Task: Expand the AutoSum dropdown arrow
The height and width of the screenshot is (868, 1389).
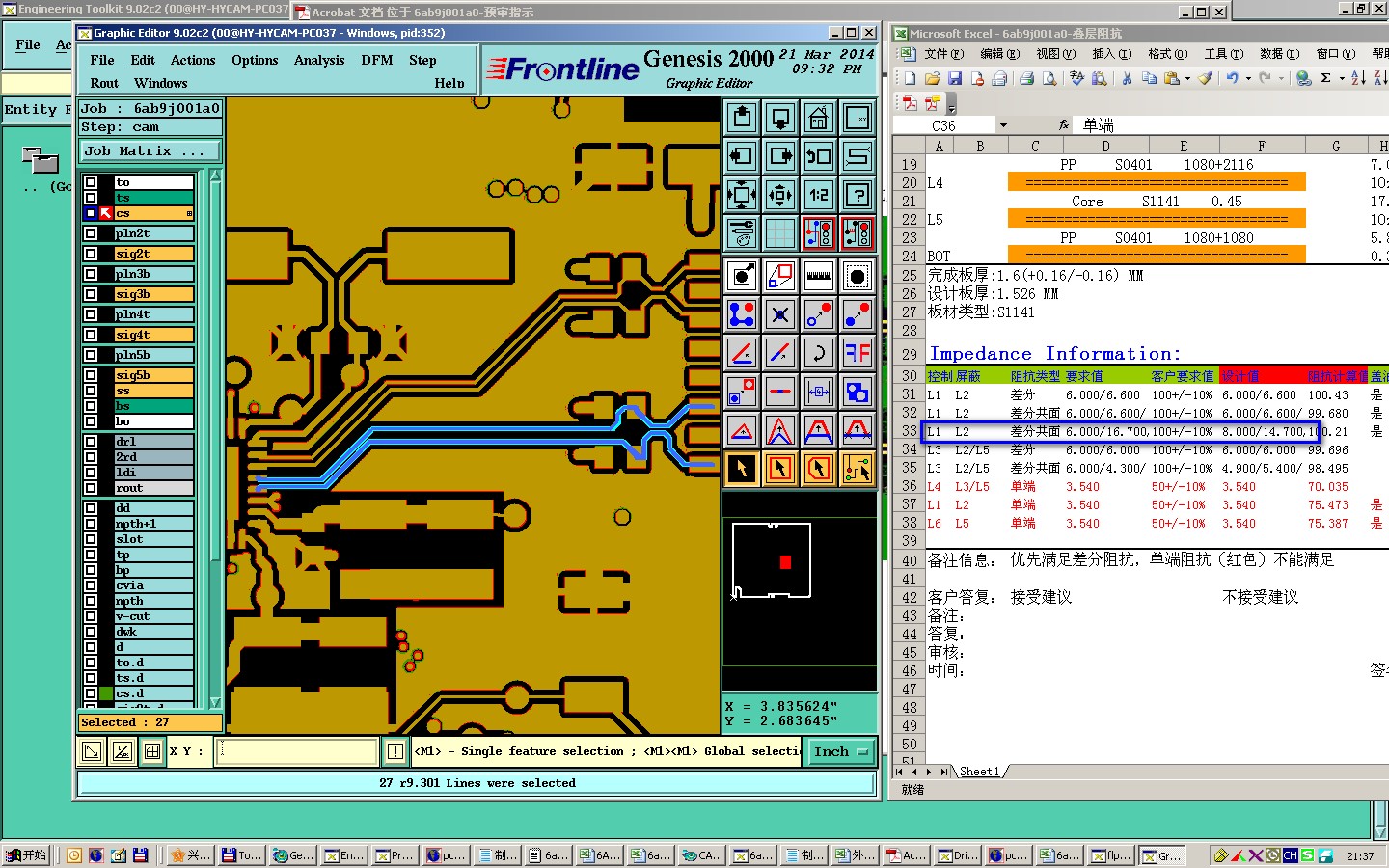Action: coord(1342,78)
